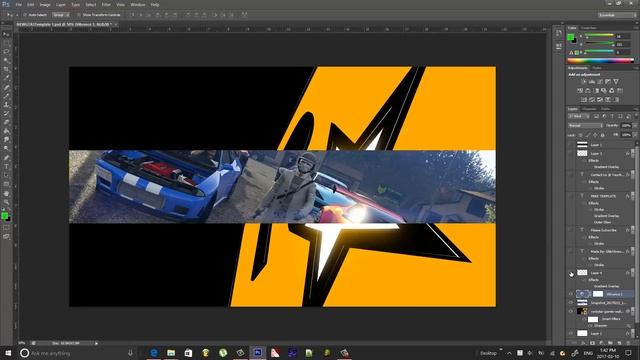640x360 pixels.
Task: Select the Pen tool
Action: (x=6, y=158)
